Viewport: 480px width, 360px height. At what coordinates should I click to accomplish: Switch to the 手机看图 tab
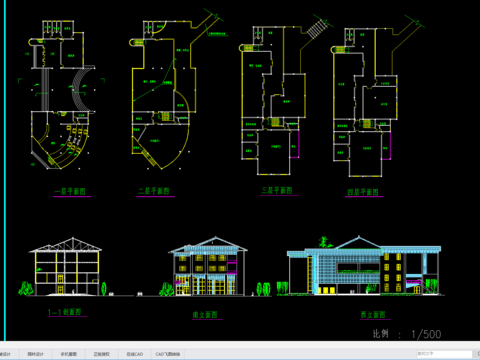click(x=69, y=354)
